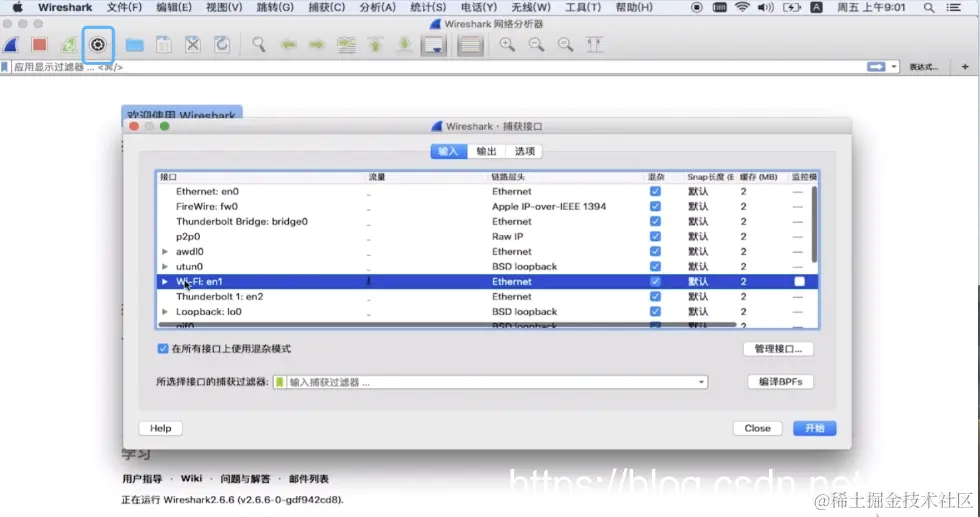
Task: Start capture with the shark fin icon
Action: coord(11,45)
